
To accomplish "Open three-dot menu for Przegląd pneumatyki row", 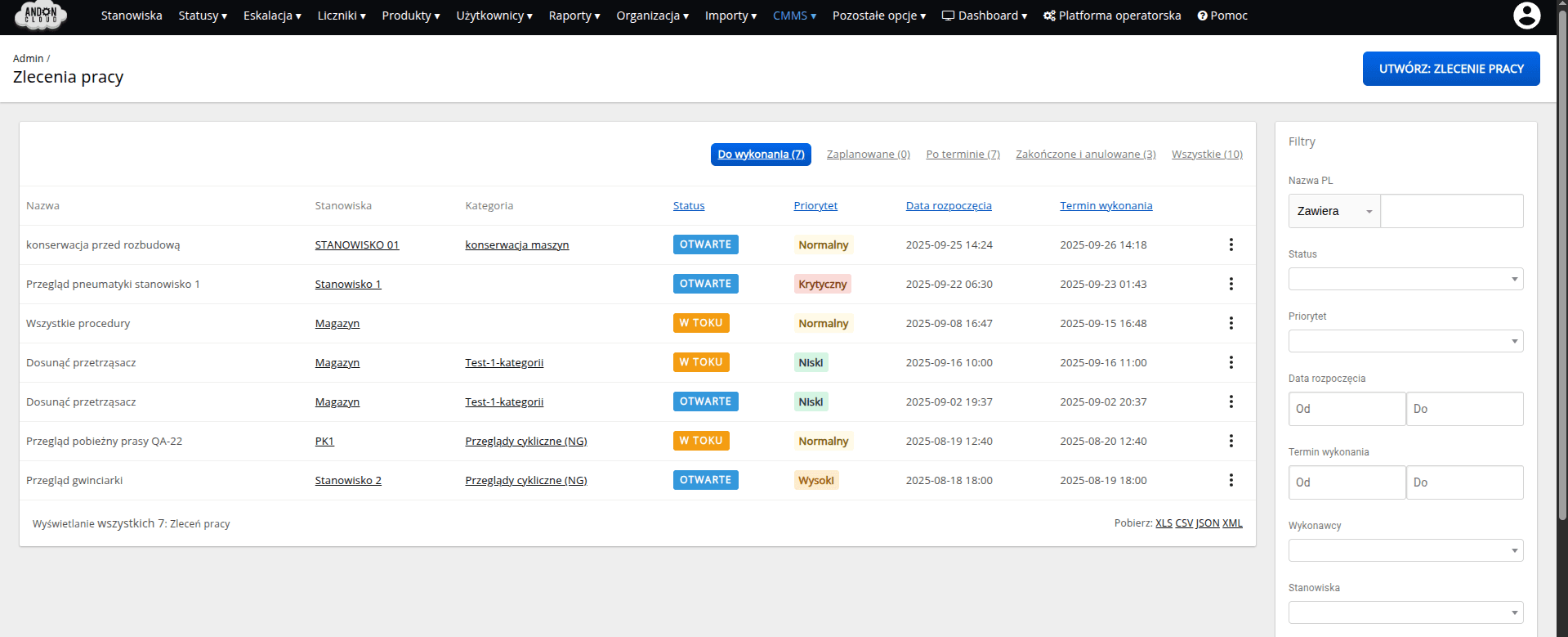I will click(1231, 284).
